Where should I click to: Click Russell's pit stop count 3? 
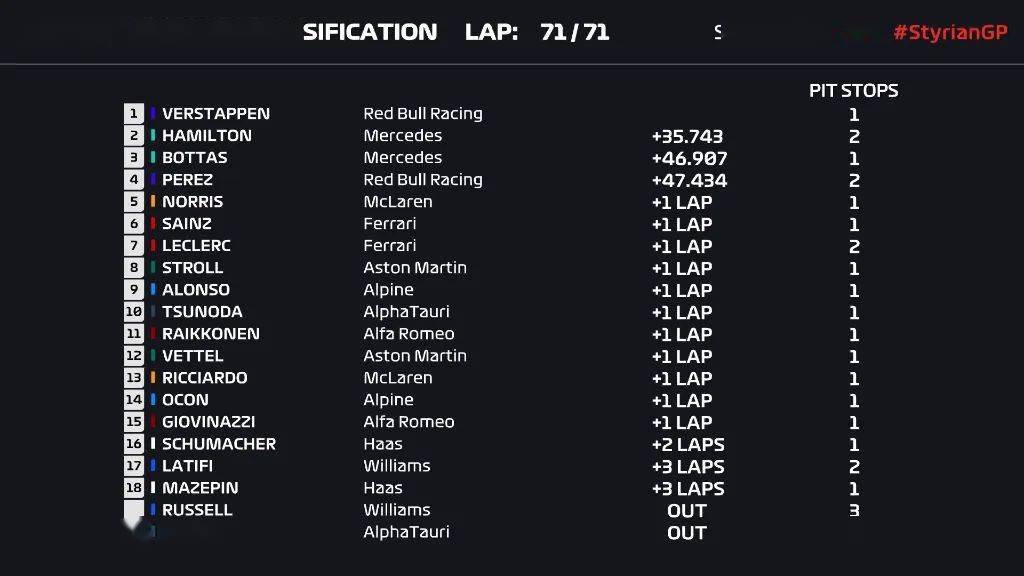tap(854, 511)
